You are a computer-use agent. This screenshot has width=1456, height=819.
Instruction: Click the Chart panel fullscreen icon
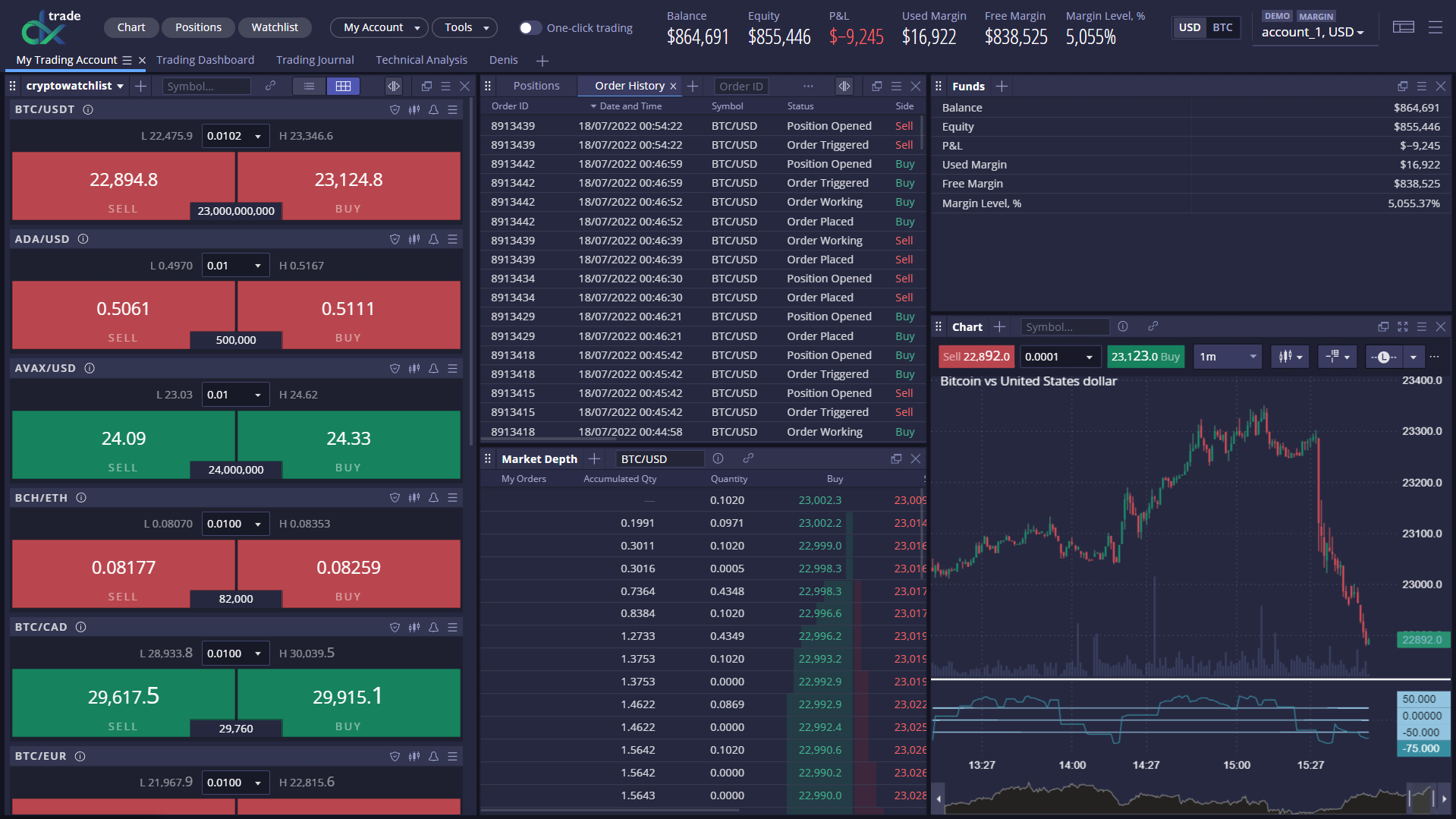pos(1402,327)
